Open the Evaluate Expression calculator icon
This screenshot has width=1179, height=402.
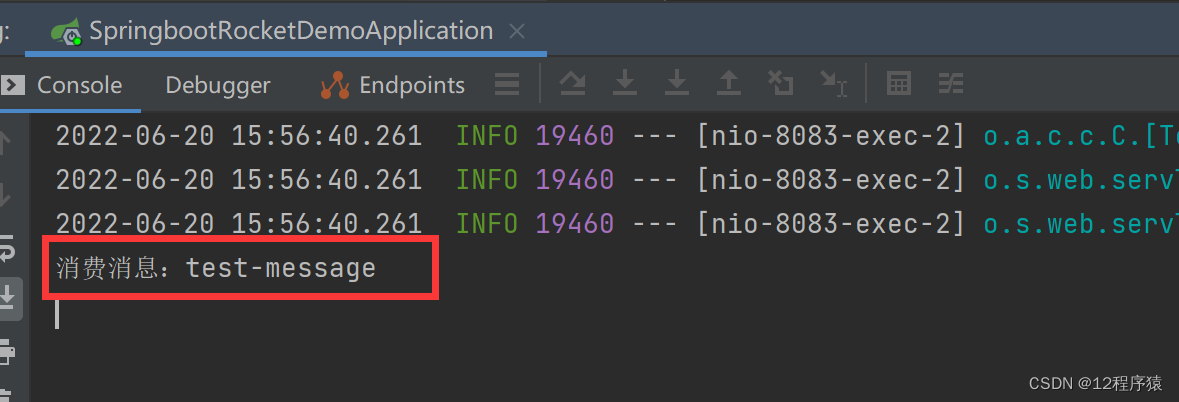pyautogui.click(x=899, y=83)
